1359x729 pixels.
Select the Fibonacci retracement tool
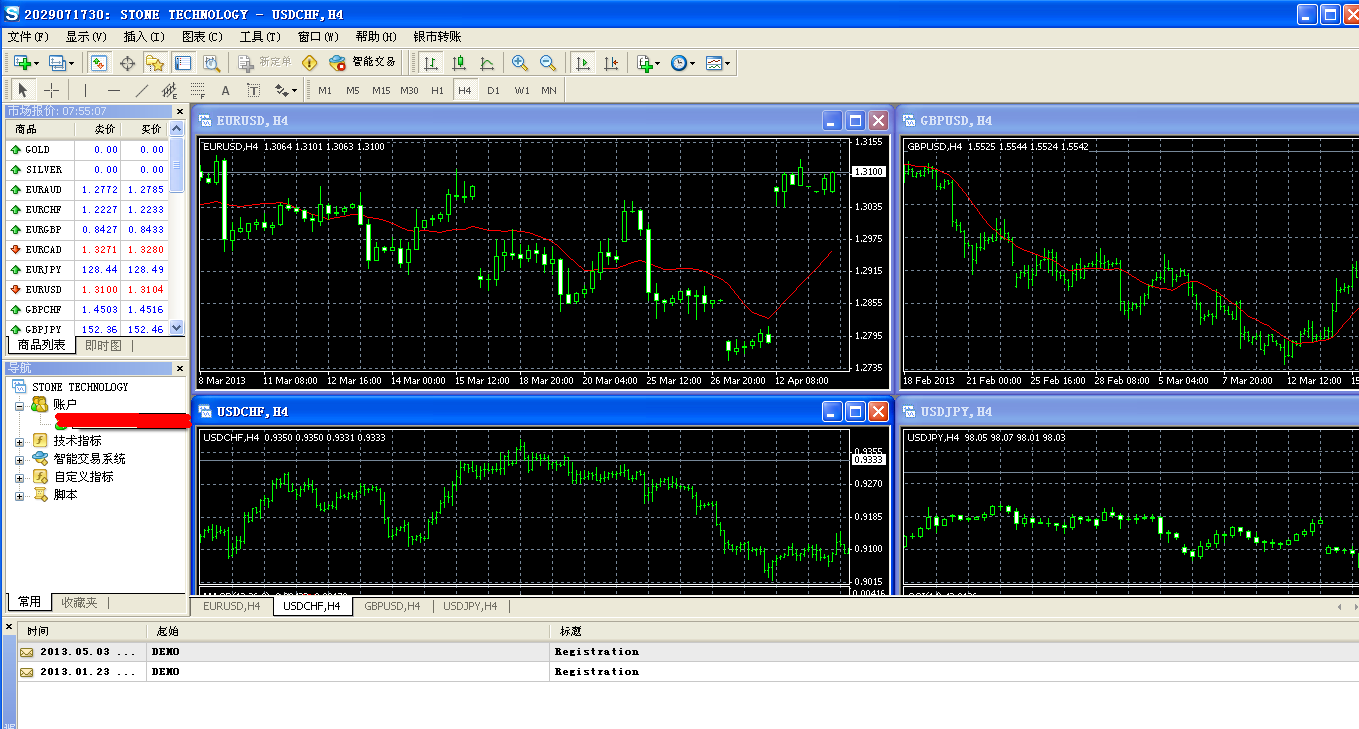(x=197, y=90)
